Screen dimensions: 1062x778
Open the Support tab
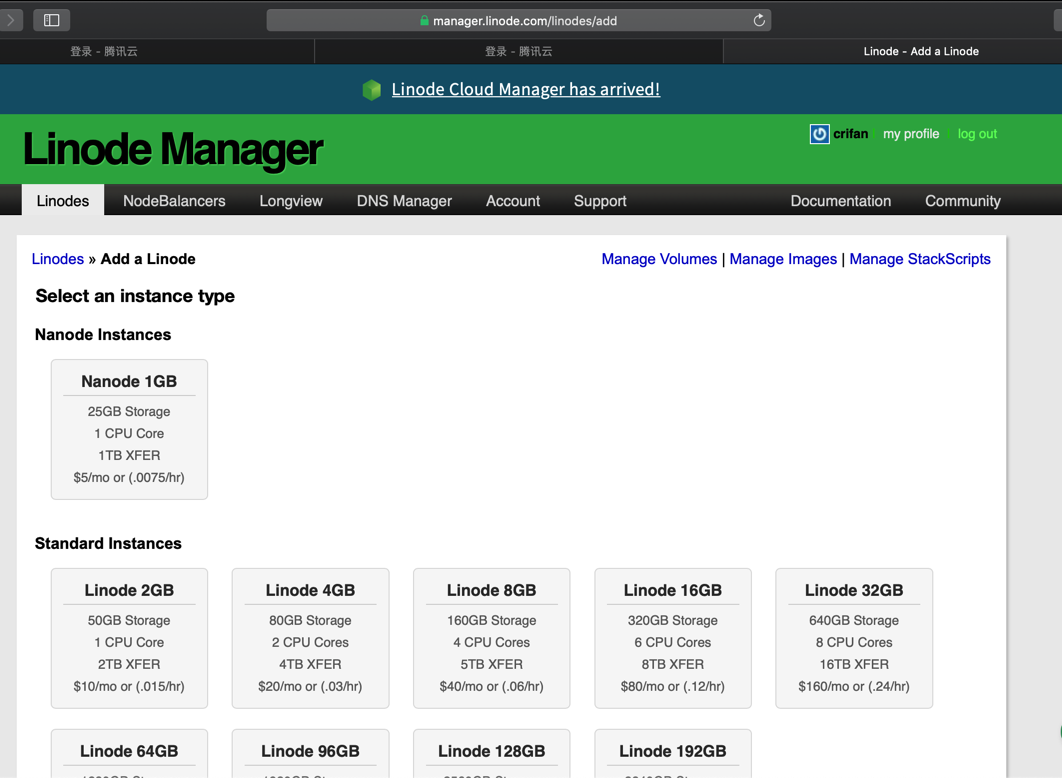pos(600,201)
